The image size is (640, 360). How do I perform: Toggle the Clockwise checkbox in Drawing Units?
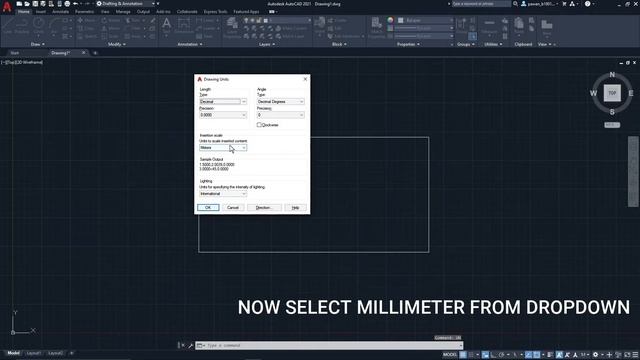259,125
